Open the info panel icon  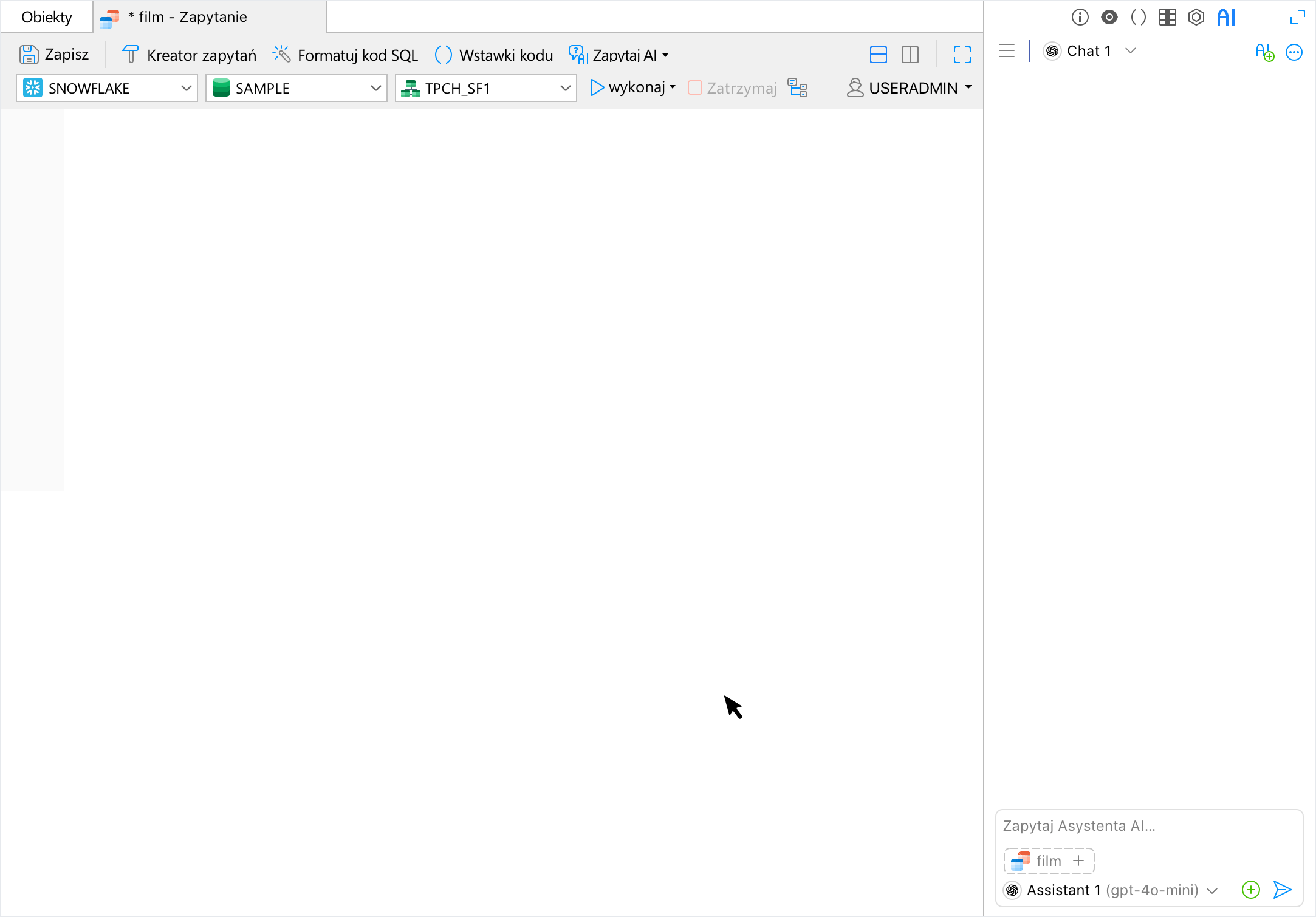click(x=1080, y=17)
